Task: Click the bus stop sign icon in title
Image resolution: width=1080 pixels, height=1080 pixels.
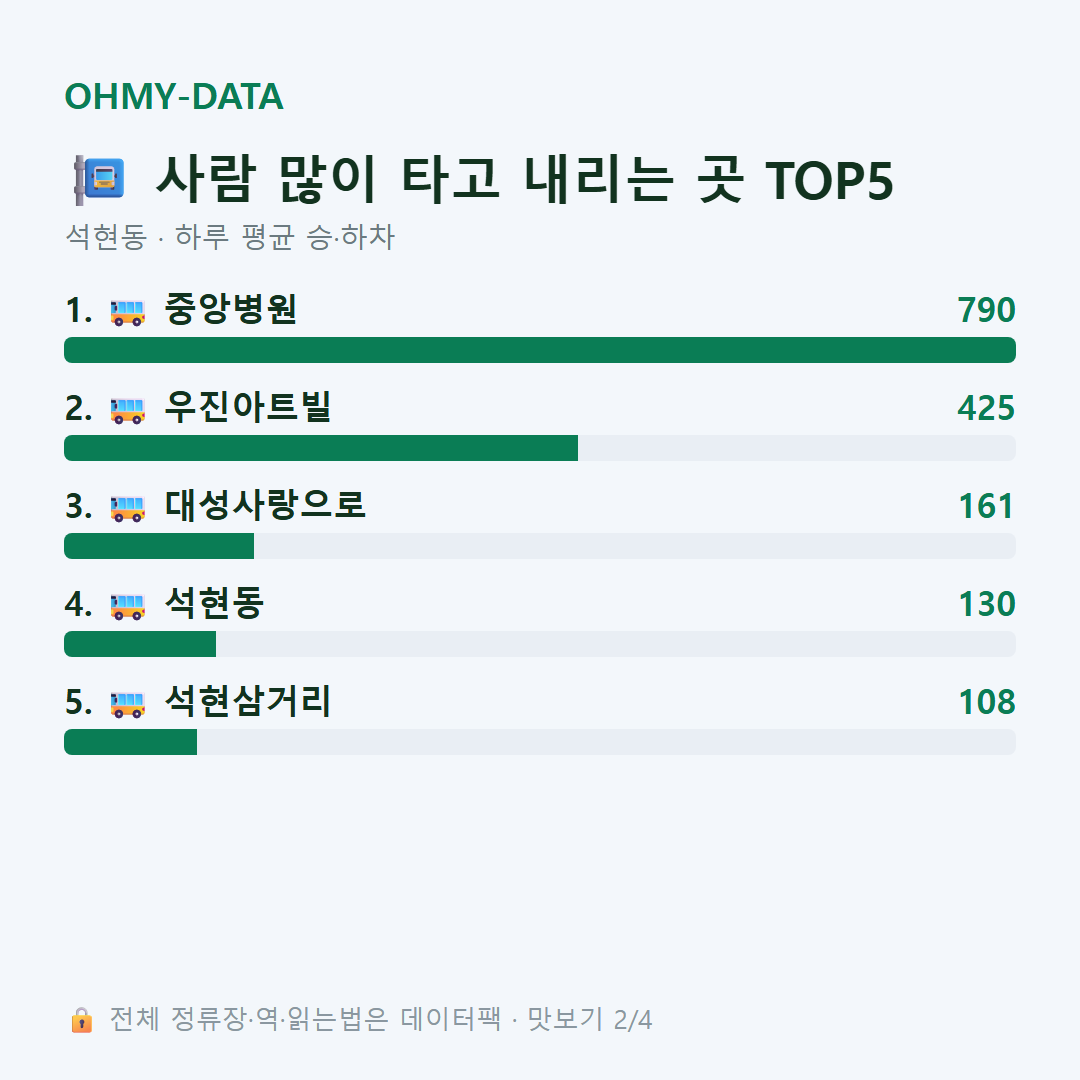Action: 100,180
